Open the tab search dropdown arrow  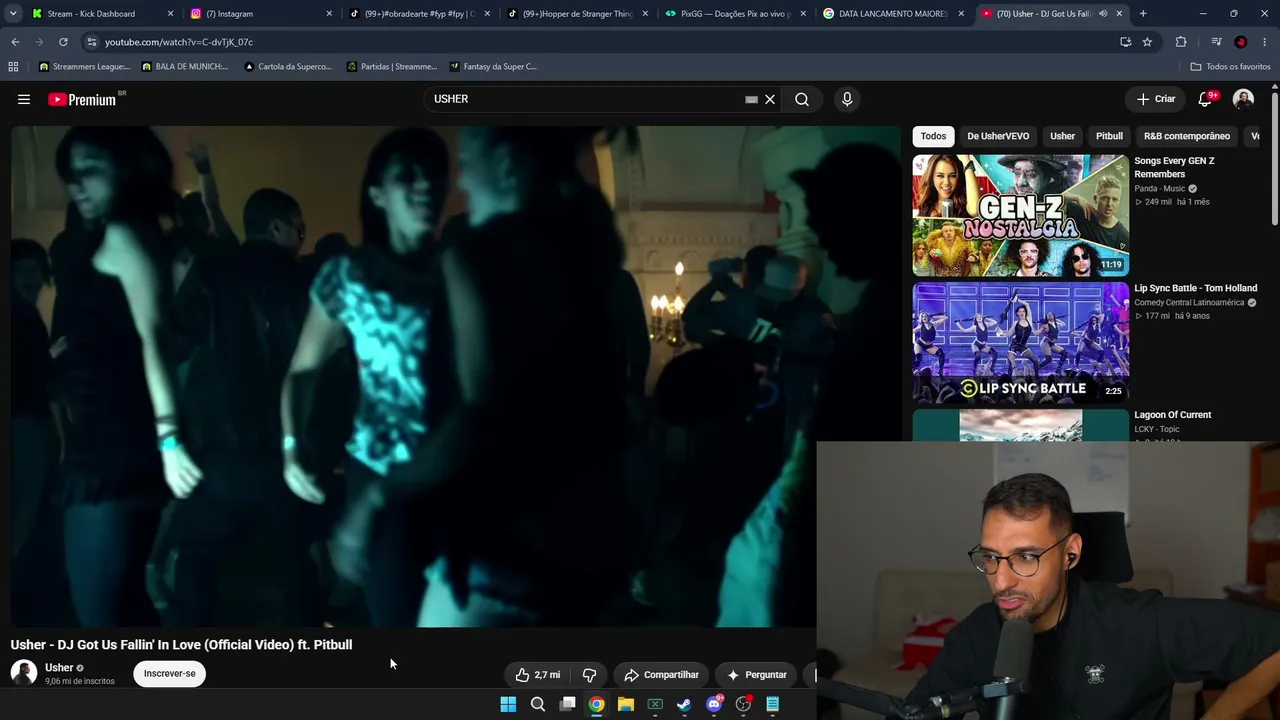pyautogui.click(x=13, y=14)
